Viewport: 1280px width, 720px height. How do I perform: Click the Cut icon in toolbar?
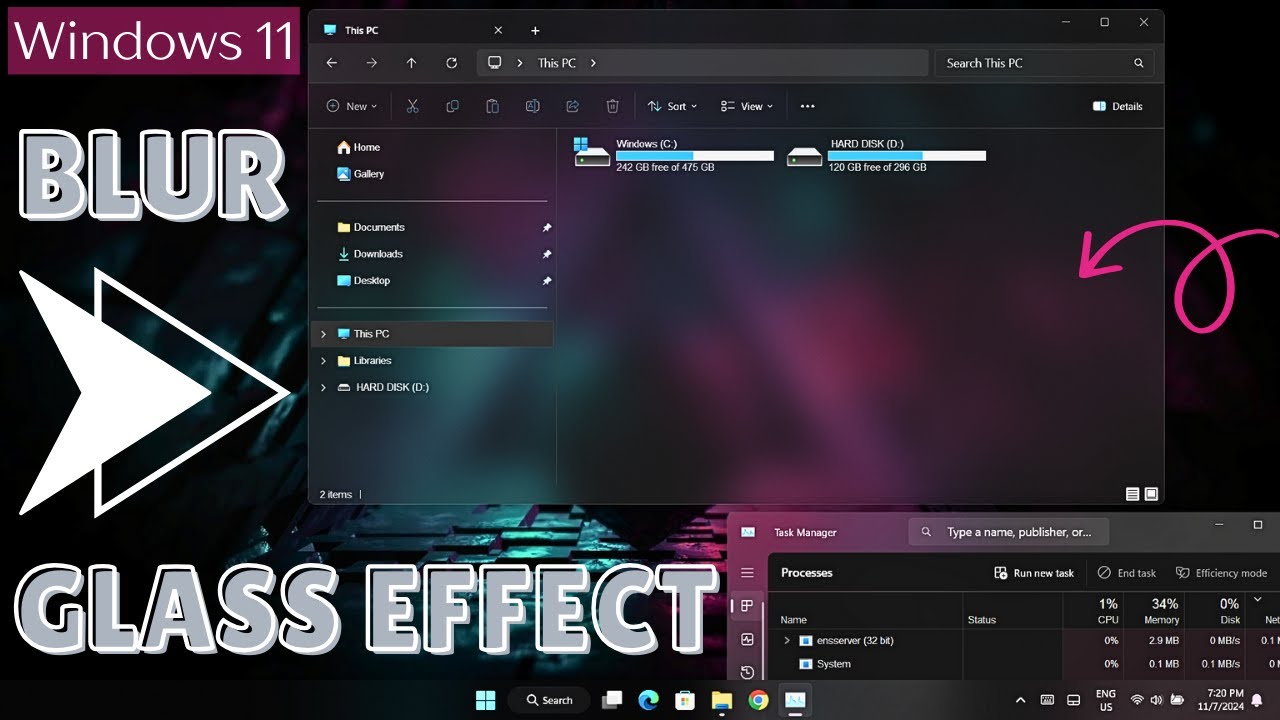click(x=412, y=106)
